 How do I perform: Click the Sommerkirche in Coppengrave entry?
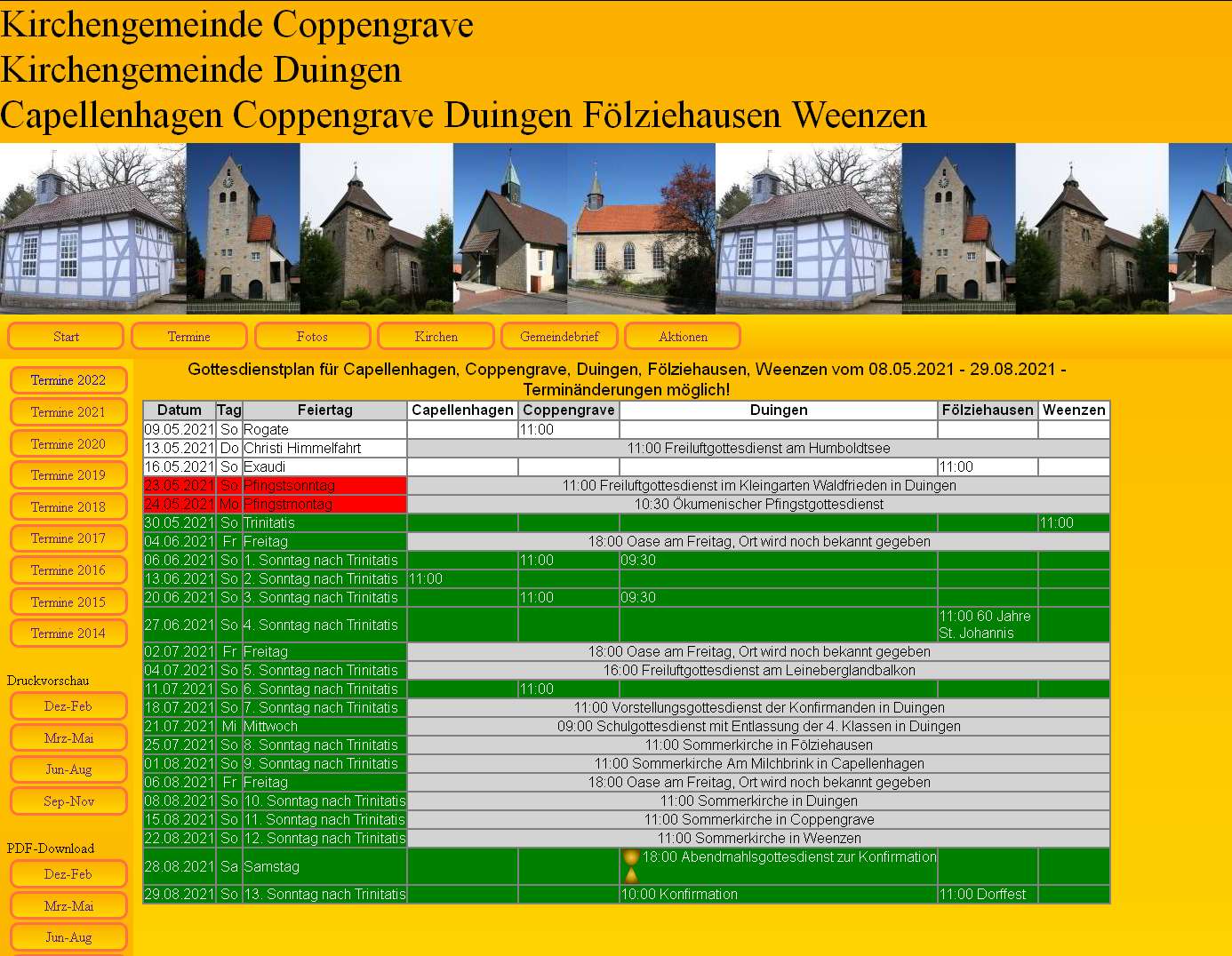758,819
